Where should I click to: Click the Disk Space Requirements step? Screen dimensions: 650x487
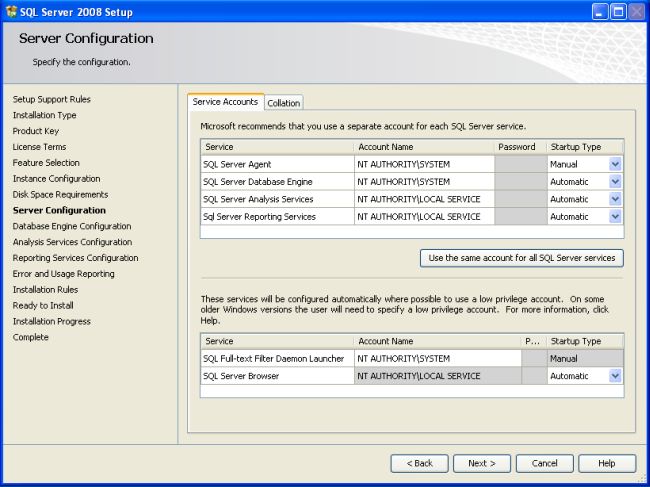[60, 194]
